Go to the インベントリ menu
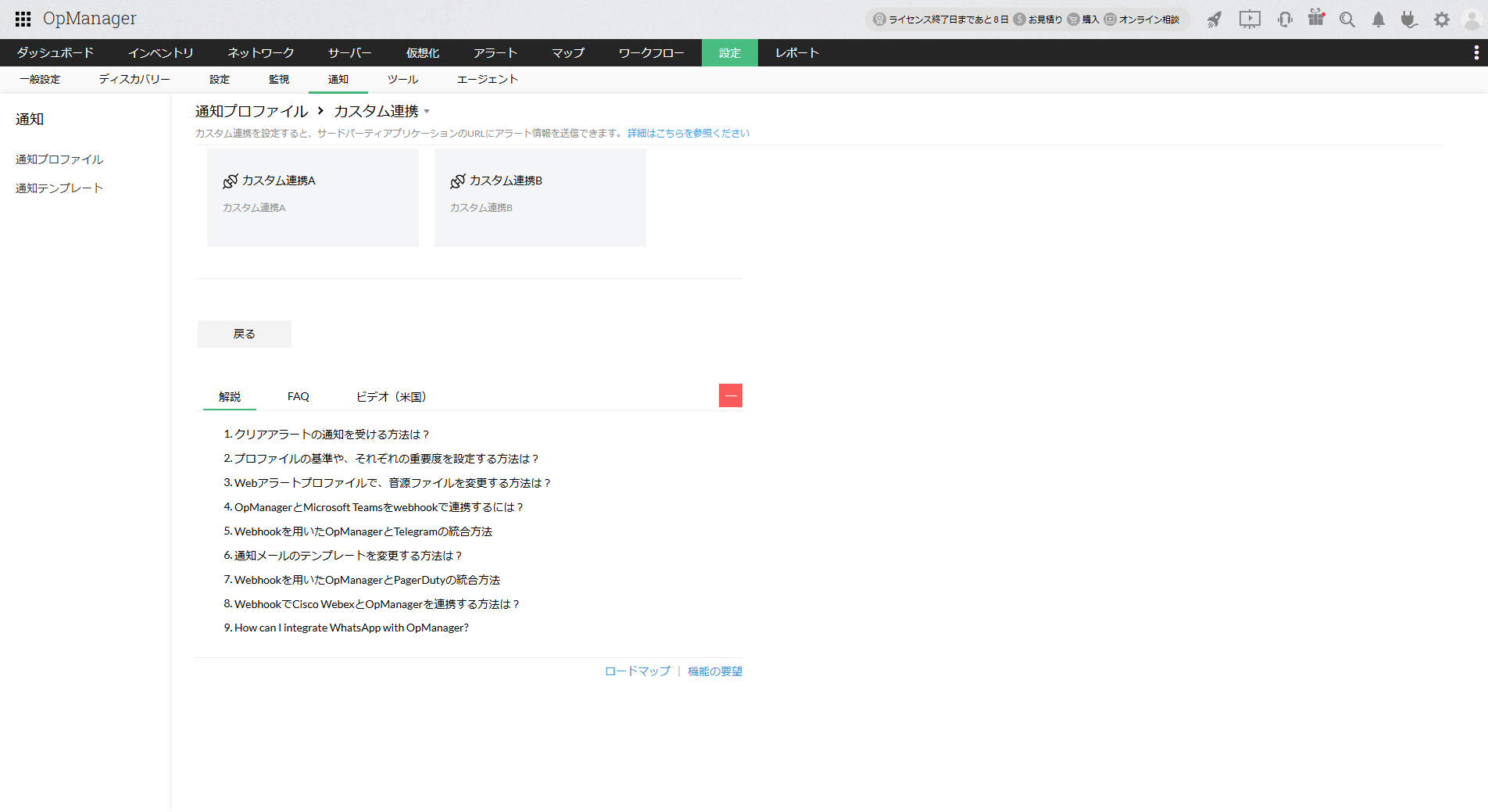The height and width of the screenshot is (812, 1488). 161,52
